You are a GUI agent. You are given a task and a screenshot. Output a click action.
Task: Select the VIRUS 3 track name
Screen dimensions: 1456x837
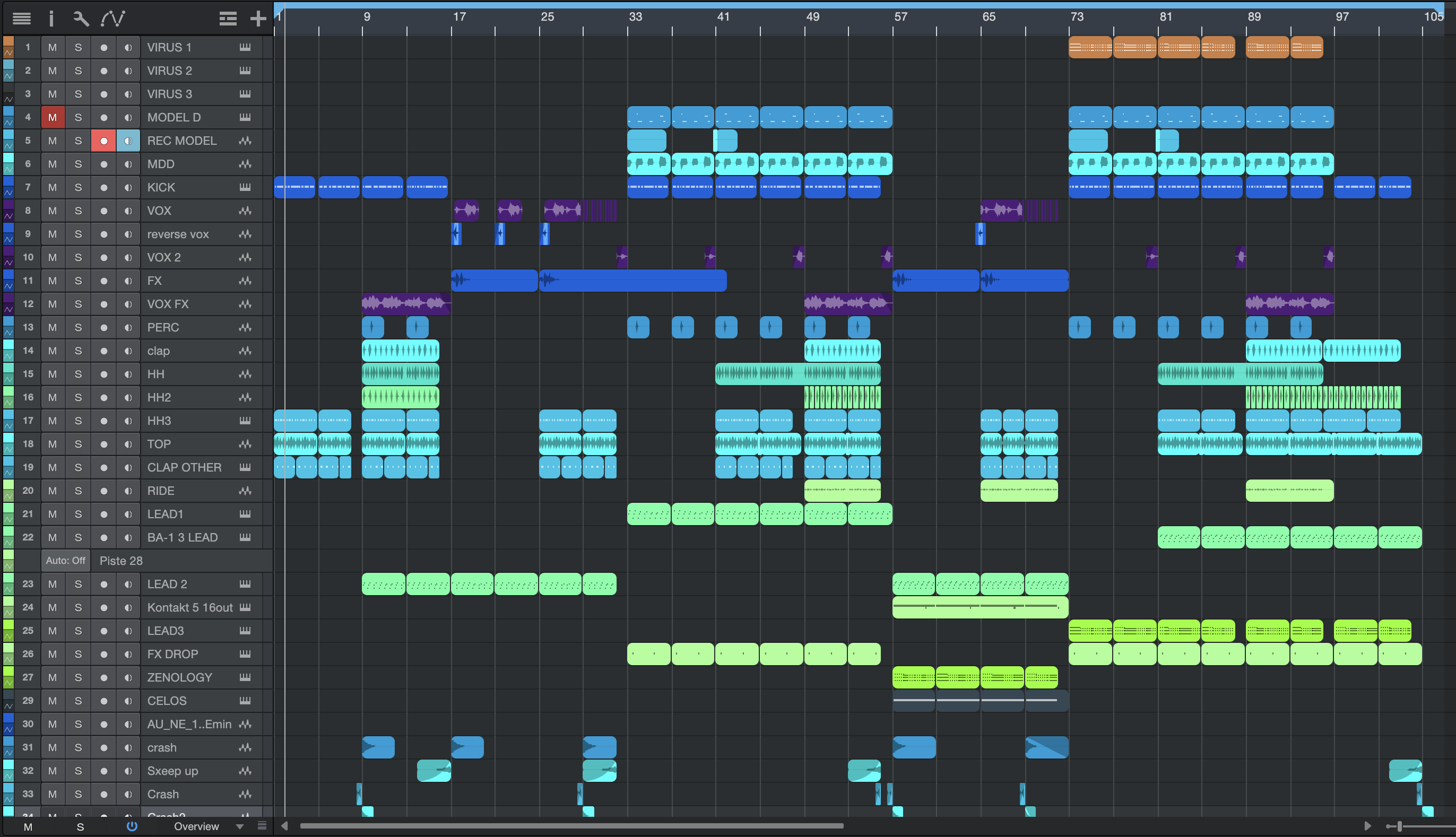[170, 94]
